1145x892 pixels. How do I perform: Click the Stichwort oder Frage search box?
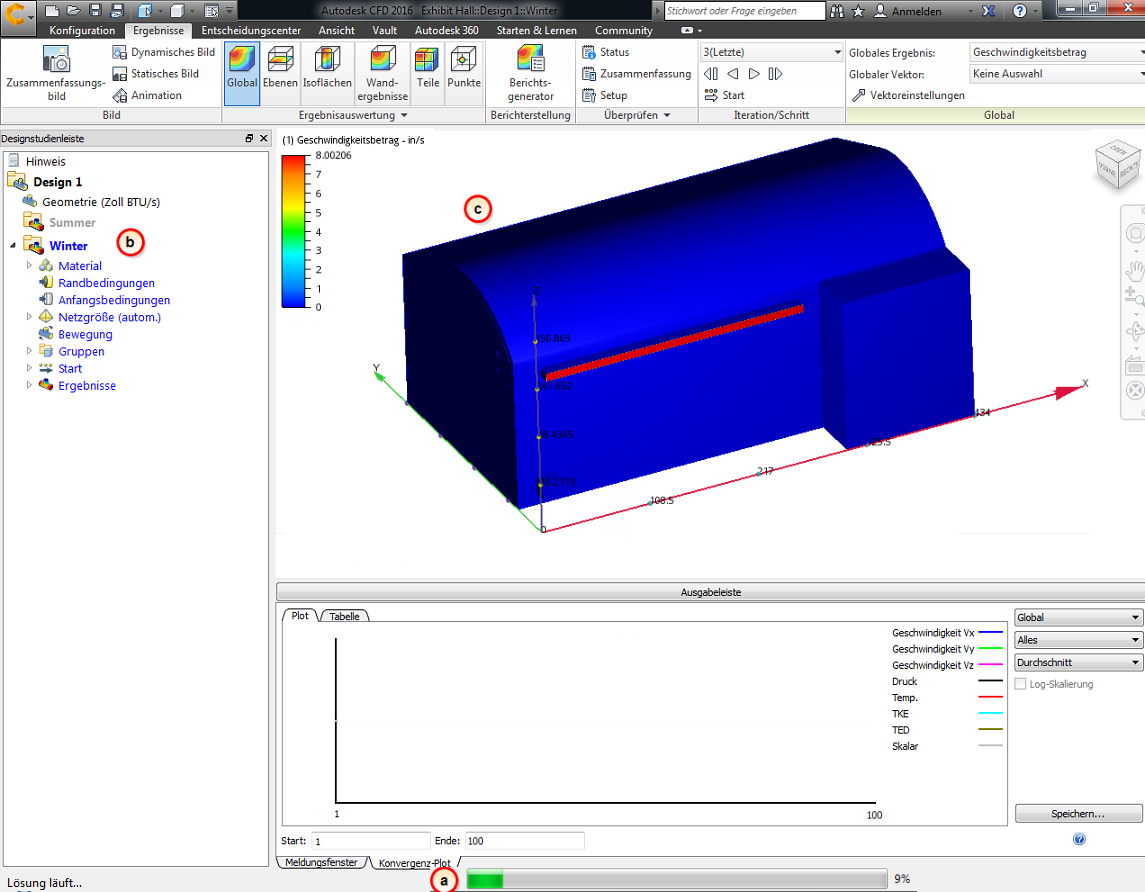(744, 11)
